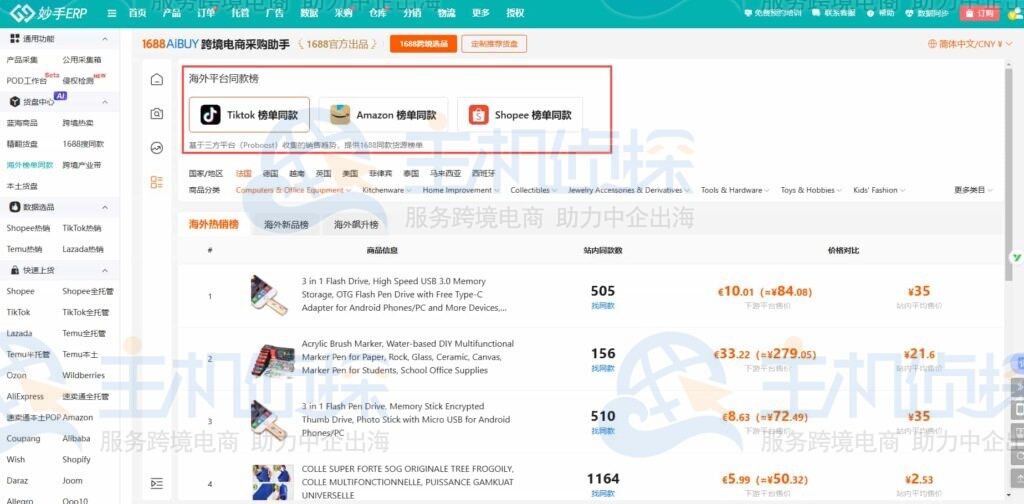
Task: Click the Amazon 榜单同款 button
Action: point(383,115)
